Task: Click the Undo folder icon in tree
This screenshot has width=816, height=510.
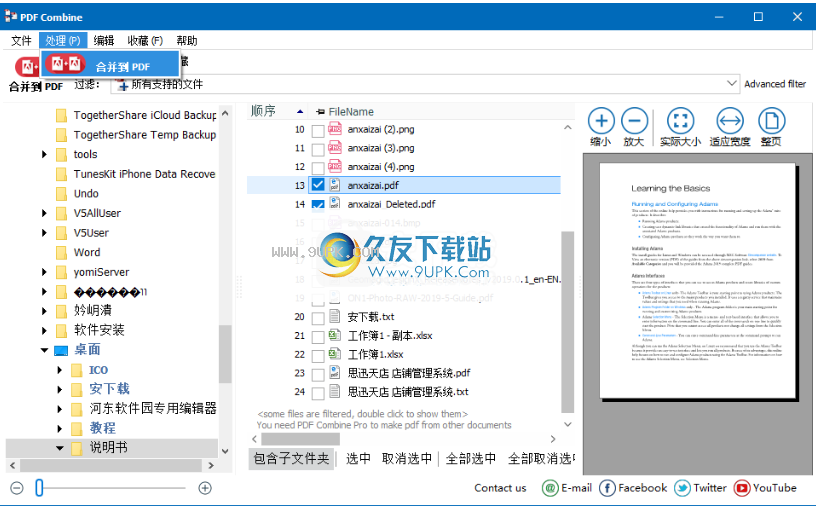Action: pyautogui.click(x=61, y=194)
